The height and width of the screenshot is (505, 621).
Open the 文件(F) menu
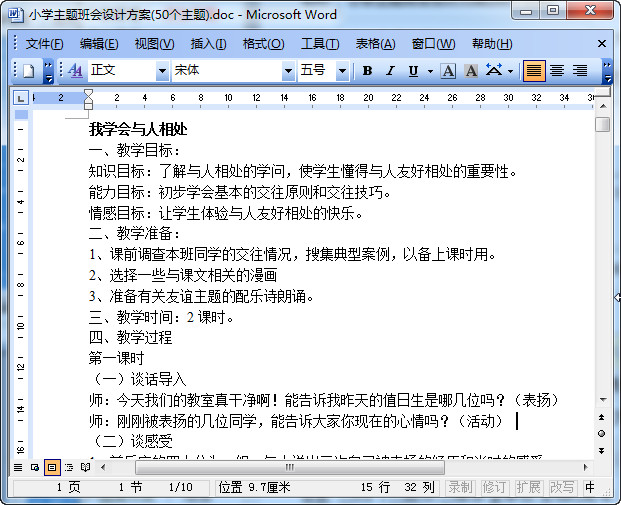[x=44, y=44]
